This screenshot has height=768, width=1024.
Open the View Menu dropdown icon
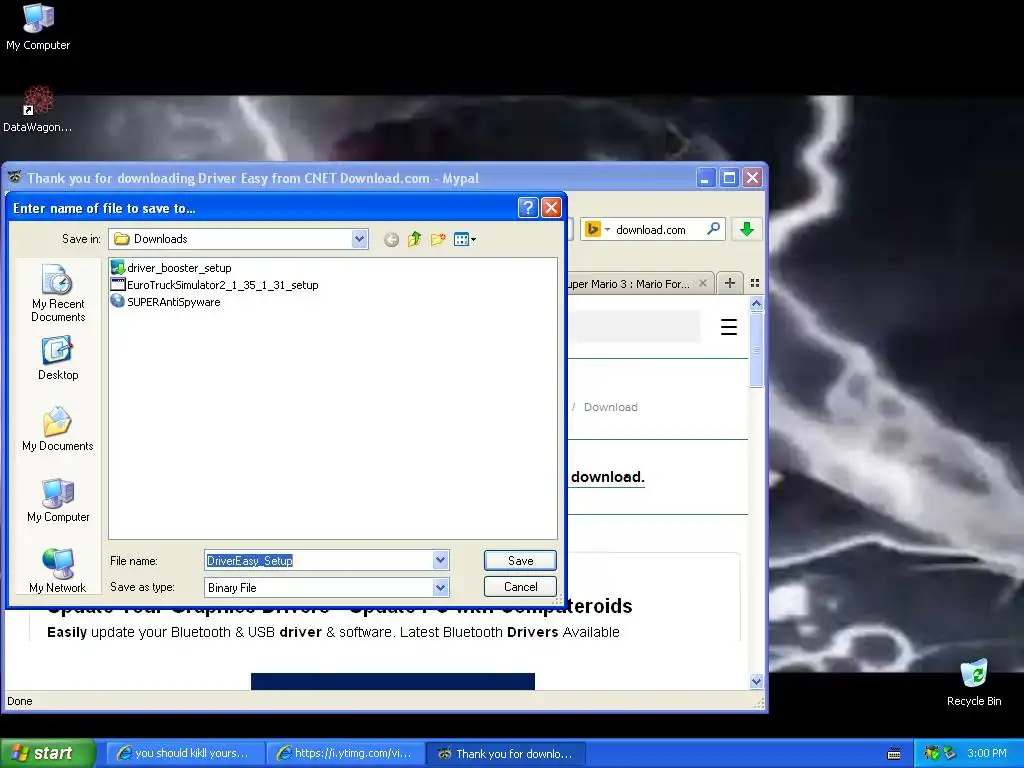tap(464, 240)
